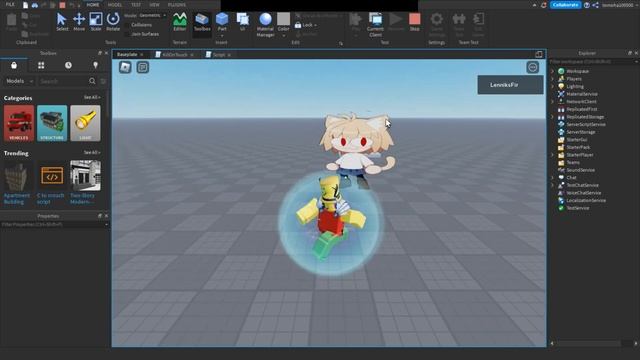Viewport: 640px width, 360px height.
Task: Open toolbox search filter options
Action: click(103, 81)
